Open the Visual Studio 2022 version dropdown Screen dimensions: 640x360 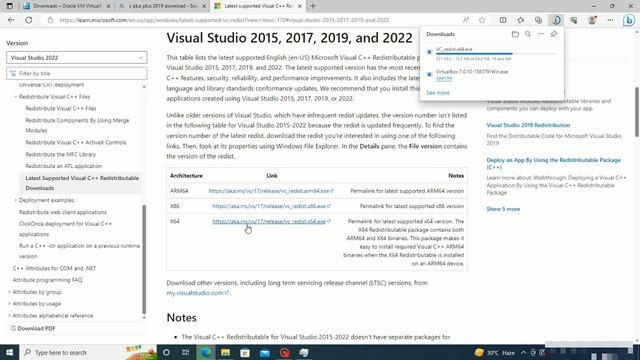click(x=76, y=58)
